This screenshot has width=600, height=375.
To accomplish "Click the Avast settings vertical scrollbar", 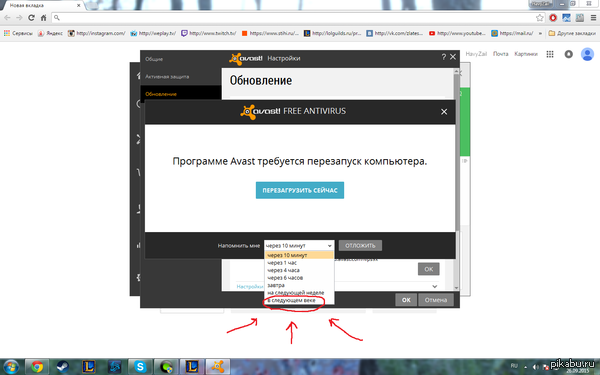I will click(x=456, y=180).
